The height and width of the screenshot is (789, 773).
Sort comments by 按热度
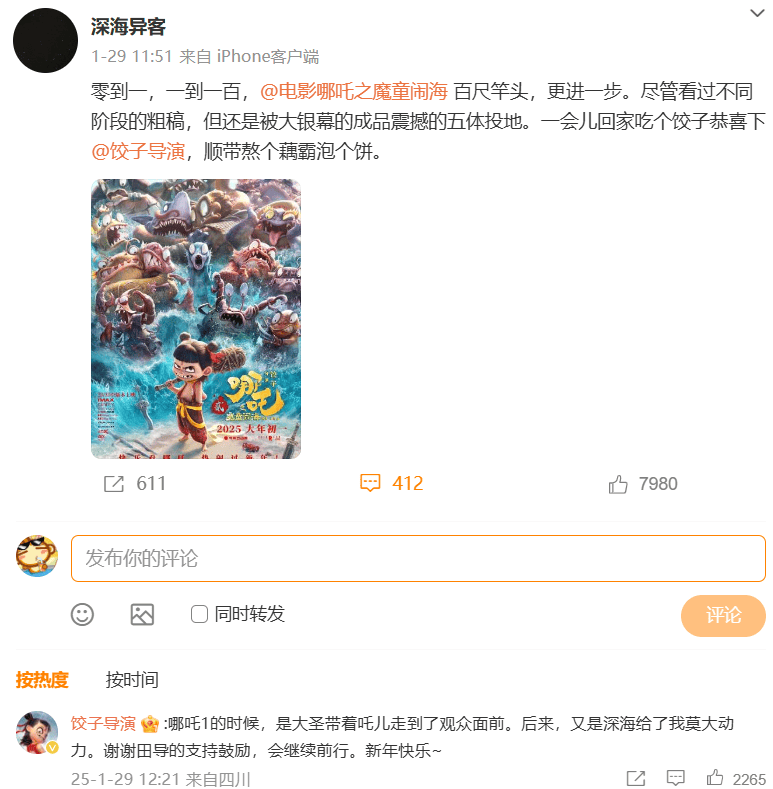coord(42,680)
